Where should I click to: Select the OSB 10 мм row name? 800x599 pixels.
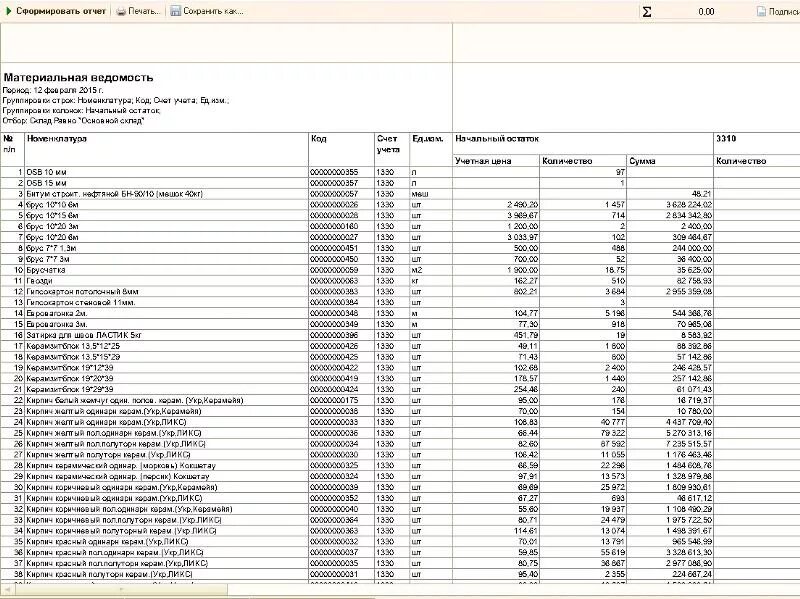pos(166,172)
